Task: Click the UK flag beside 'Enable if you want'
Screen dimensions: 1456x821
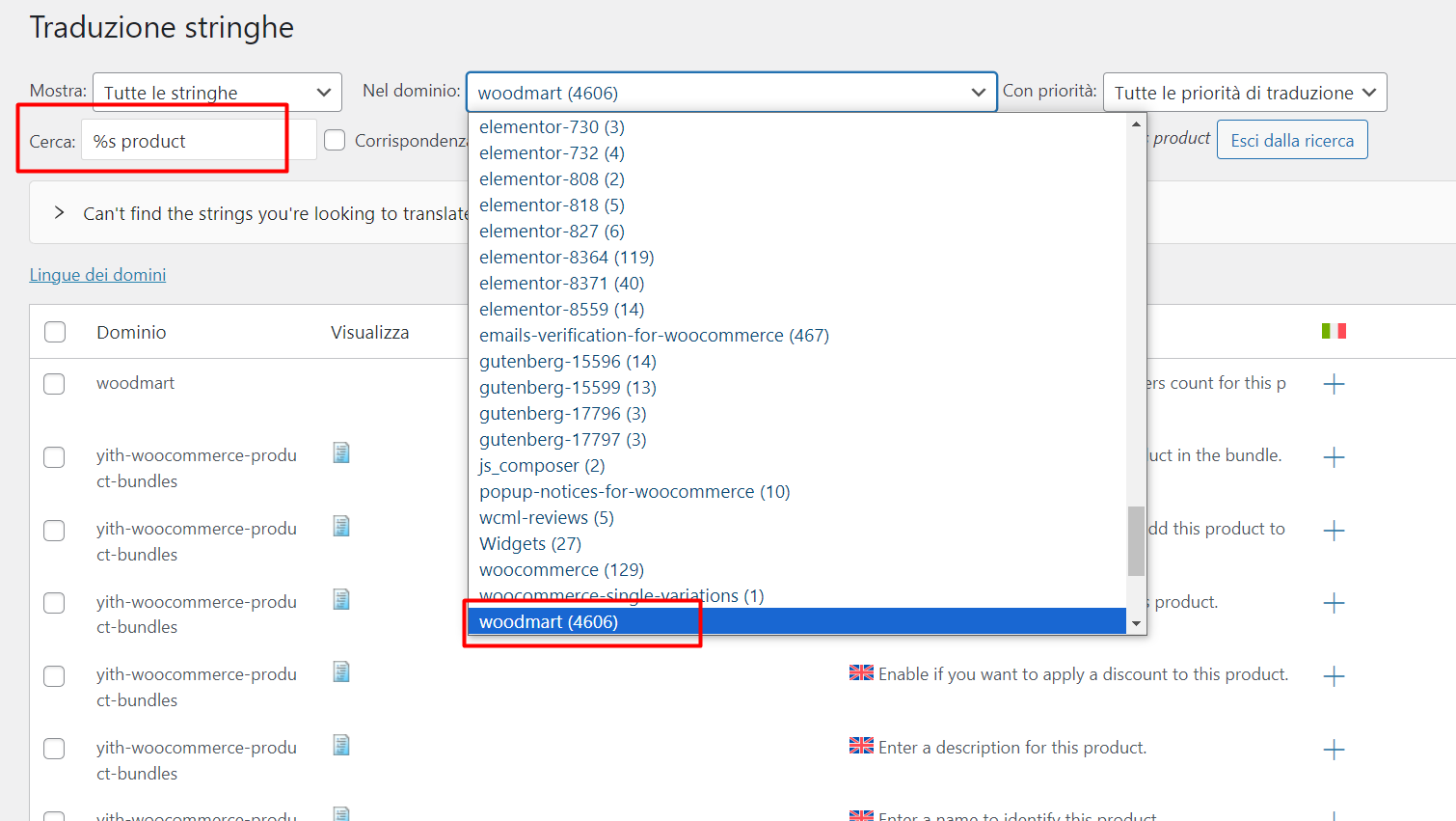Action: (861, 673)
